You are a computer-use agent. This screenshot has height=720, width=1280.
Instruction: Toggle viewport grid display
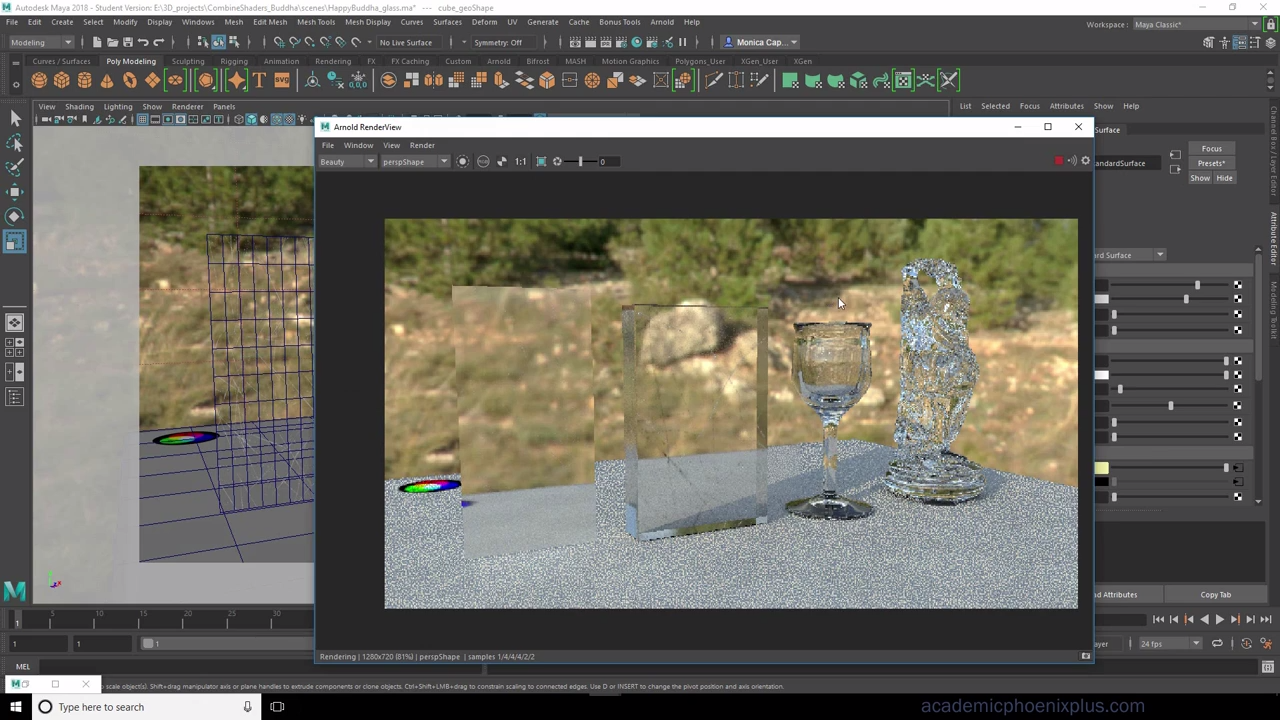[141, 119]
